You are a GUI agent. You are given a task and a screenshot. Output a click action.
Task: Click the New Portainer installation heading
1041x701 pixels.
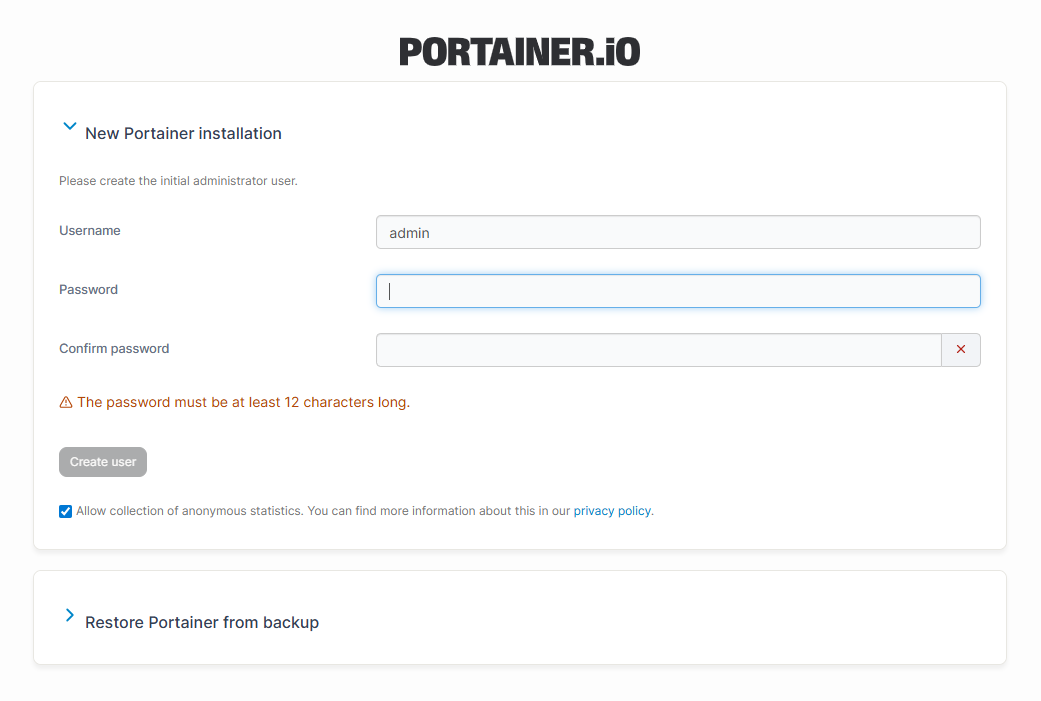pos(183,134)
